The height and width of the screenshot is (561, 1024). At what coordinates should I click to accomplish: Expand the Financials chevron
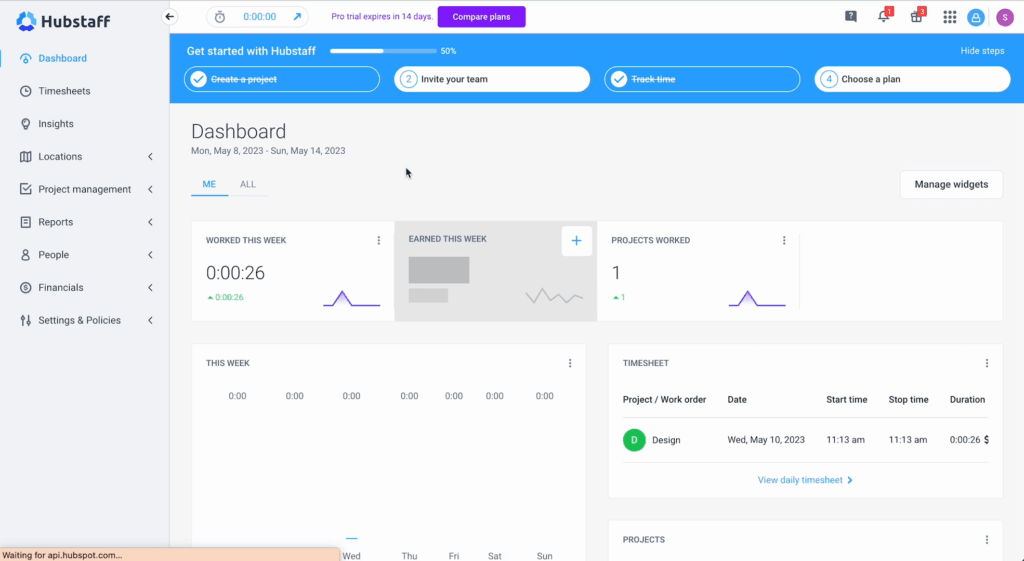click(150, 287)
